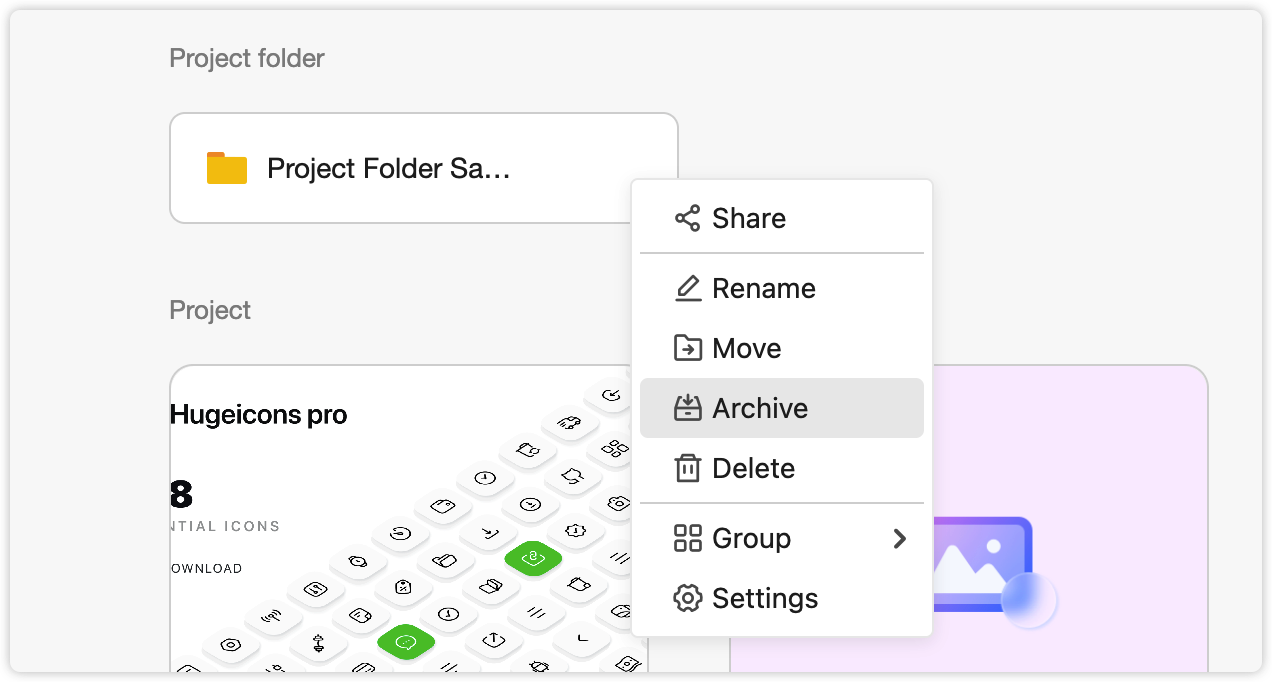The image size is (1272, 682).
Task: Click the Move folder-arrow icon
Action: tap(687, 348)
